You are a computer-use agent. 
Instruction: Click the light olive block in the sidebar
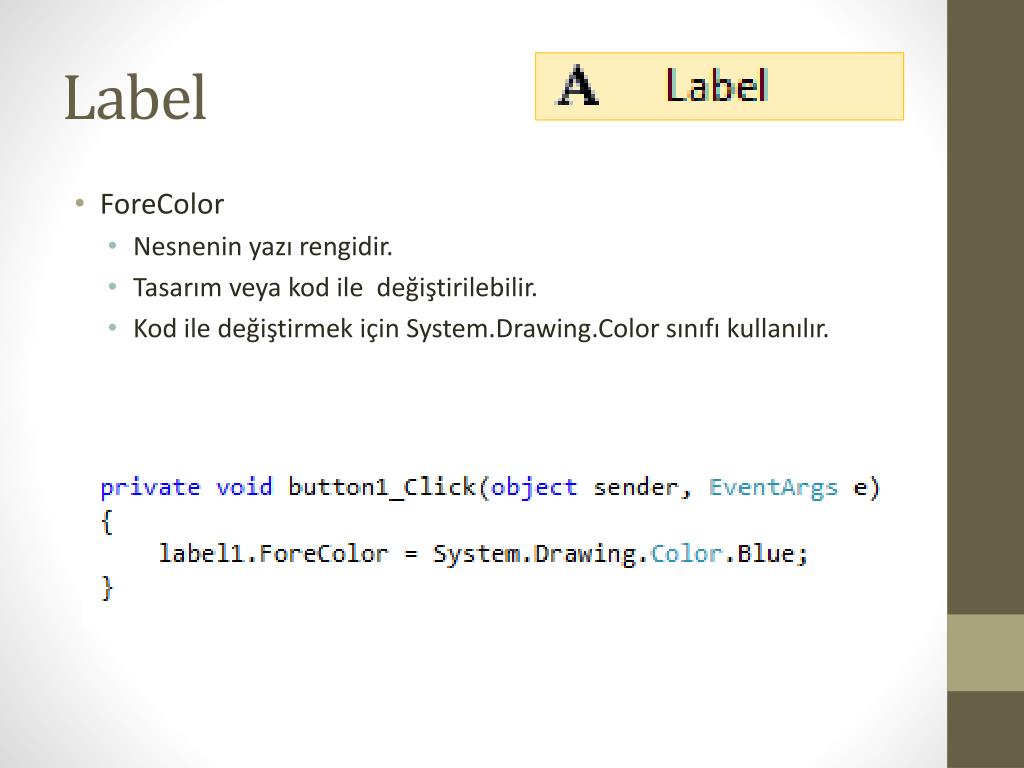click(x=985, y=652)
